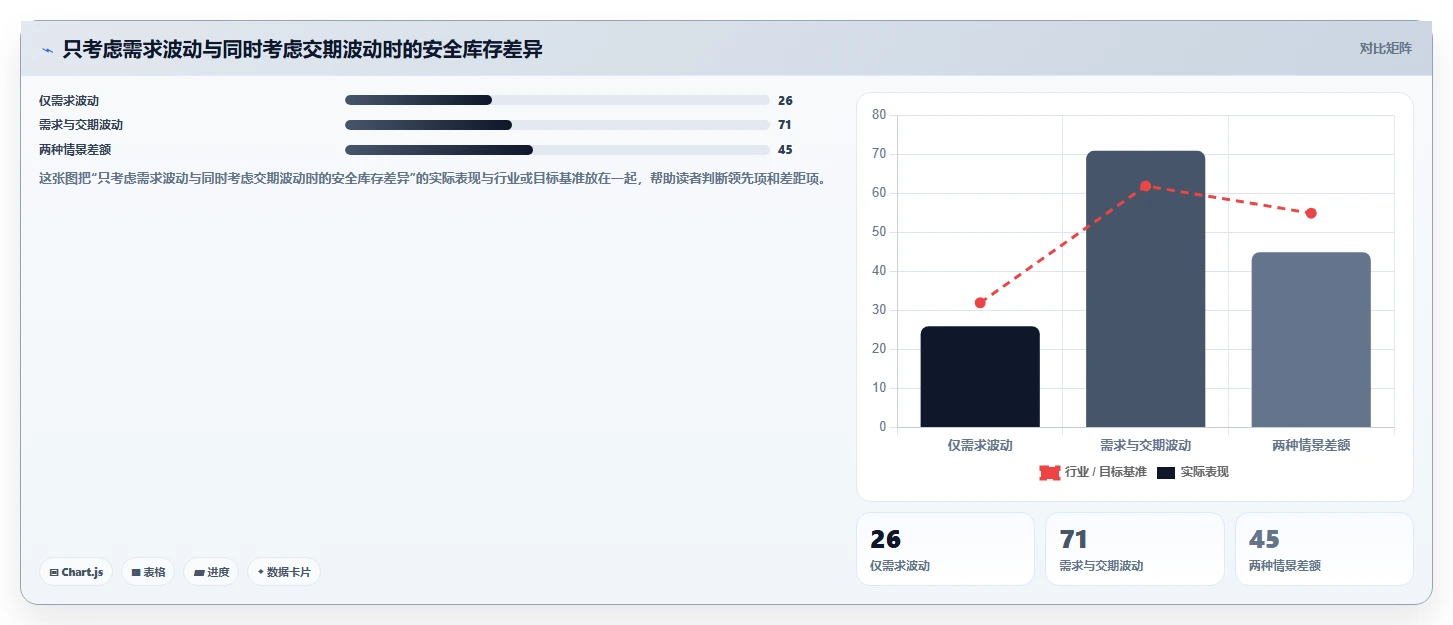Click the red legend swatch for 行业基准

click(x=1049, y=472)
